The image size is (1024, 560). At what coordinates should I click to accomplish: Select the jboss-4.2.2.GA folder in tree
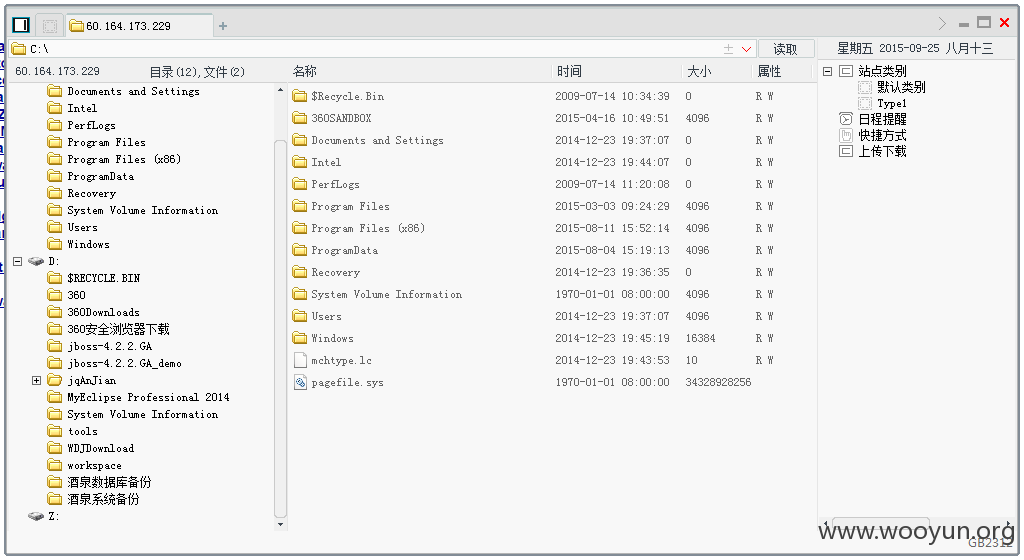[x=109, y=347]
